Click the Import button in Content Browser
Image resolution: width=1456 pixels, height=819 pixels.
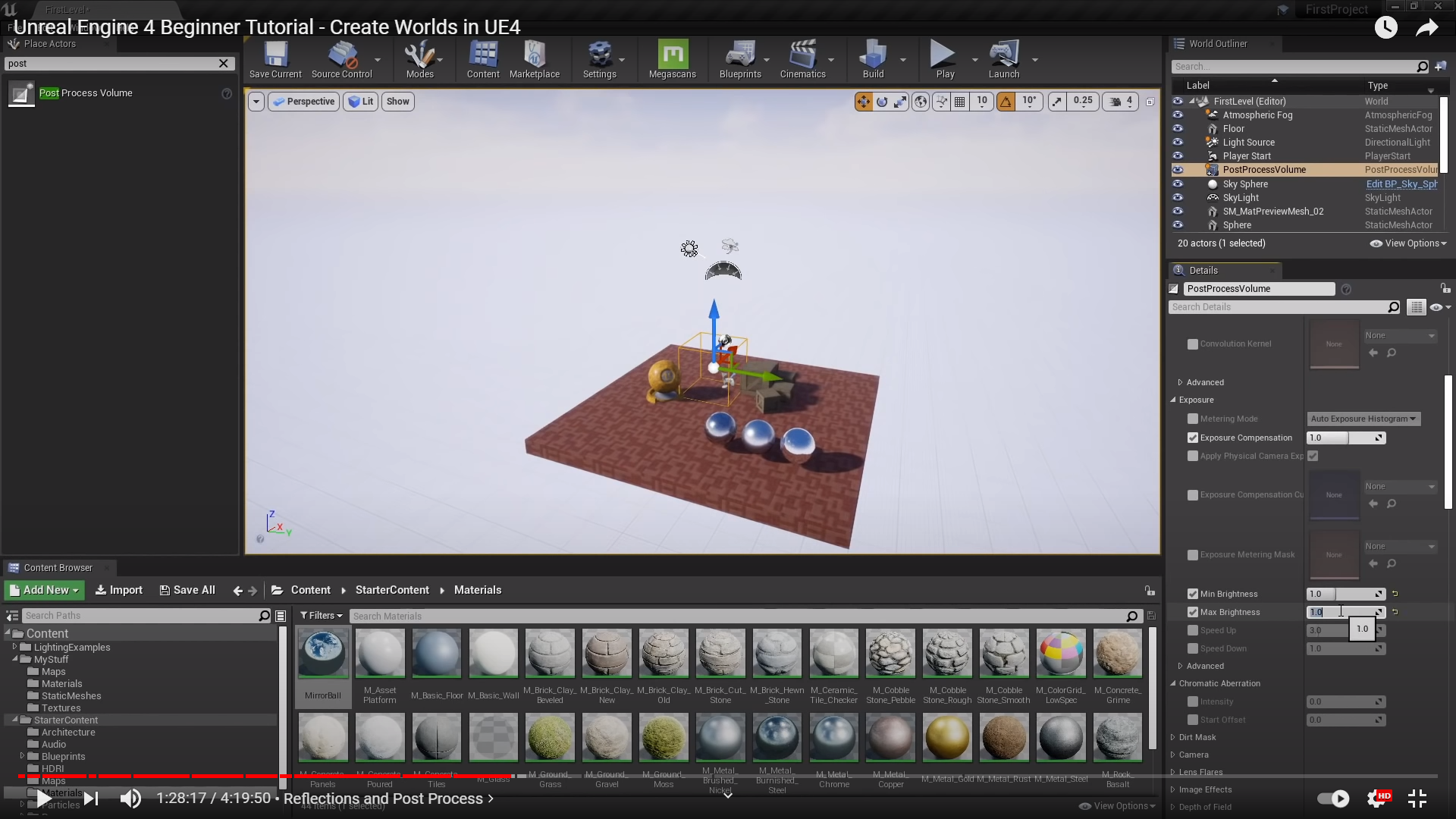(119, 590)
